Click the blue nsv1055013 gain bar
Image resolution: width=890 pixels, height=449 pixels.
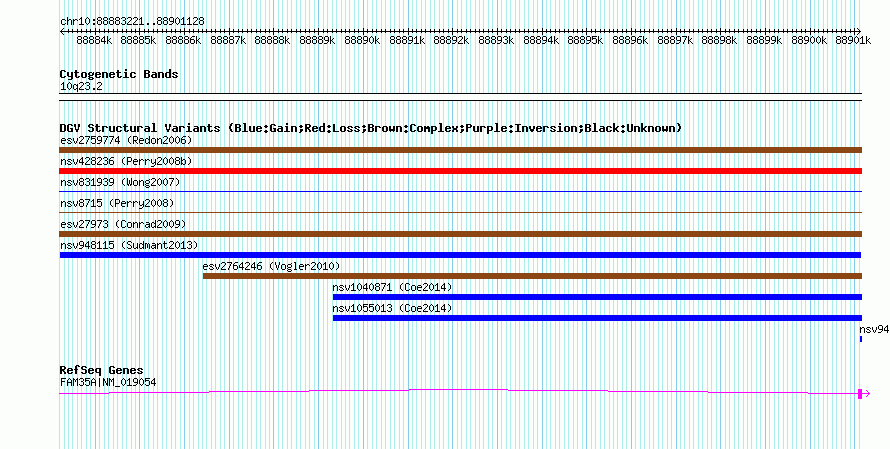[x=597, y=318]
